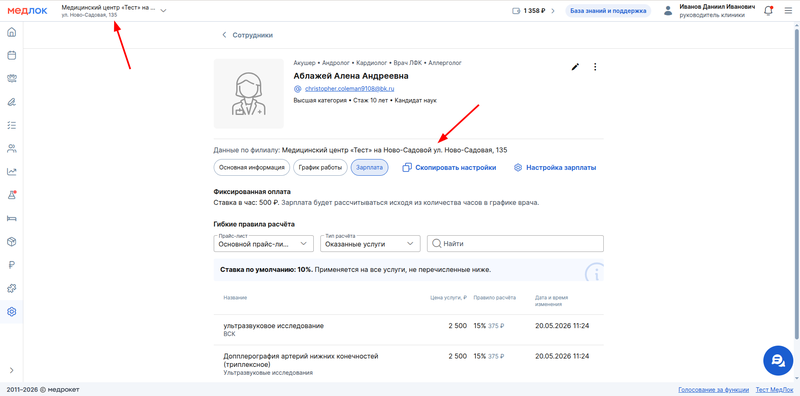Click the Ставка по умолчанию: 10% text

pos(266,269)
